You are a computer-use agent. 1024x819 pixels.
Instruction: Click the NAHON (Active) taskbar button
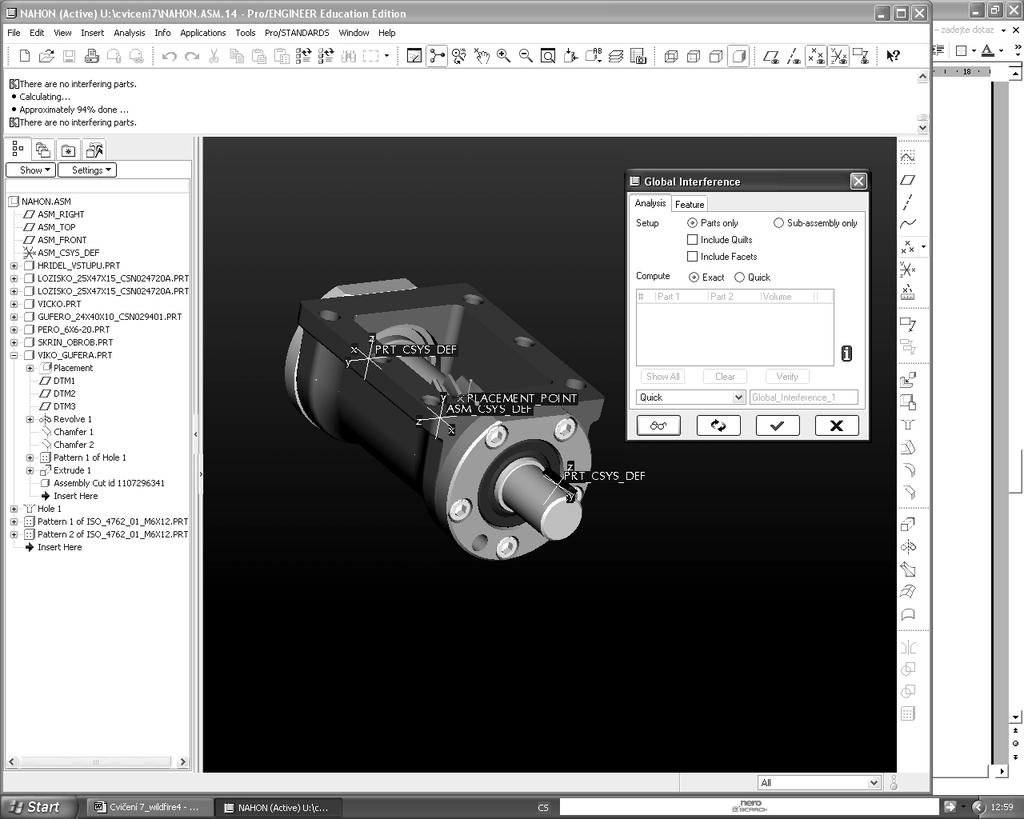click(280, 808)
